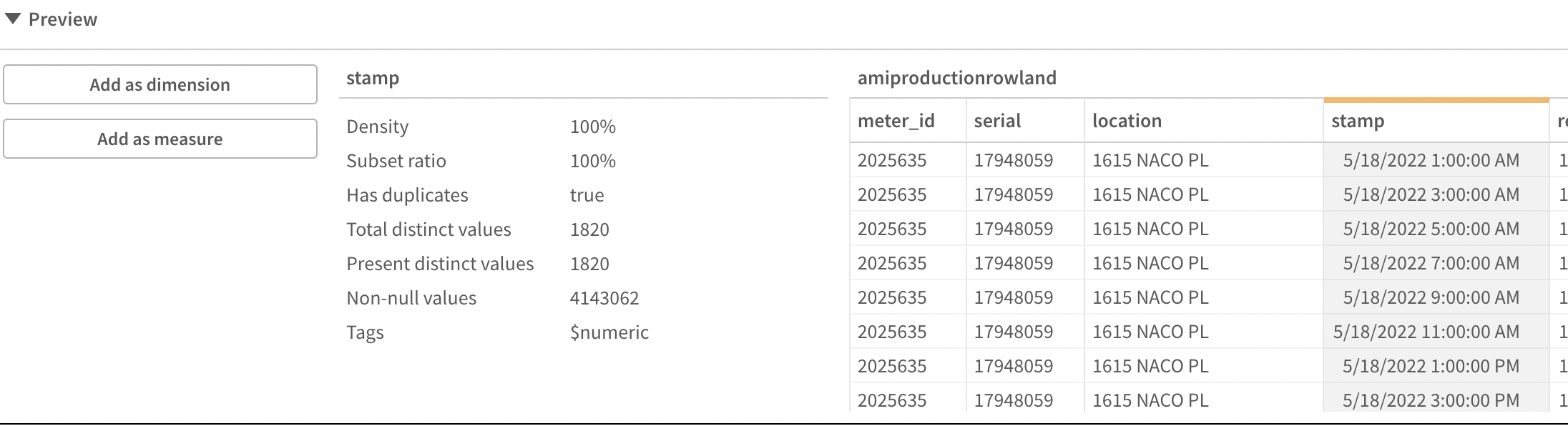Click the $numeric tag value
The width and height of the screenshot is (1568, 426).
click(x=609, y=332)
